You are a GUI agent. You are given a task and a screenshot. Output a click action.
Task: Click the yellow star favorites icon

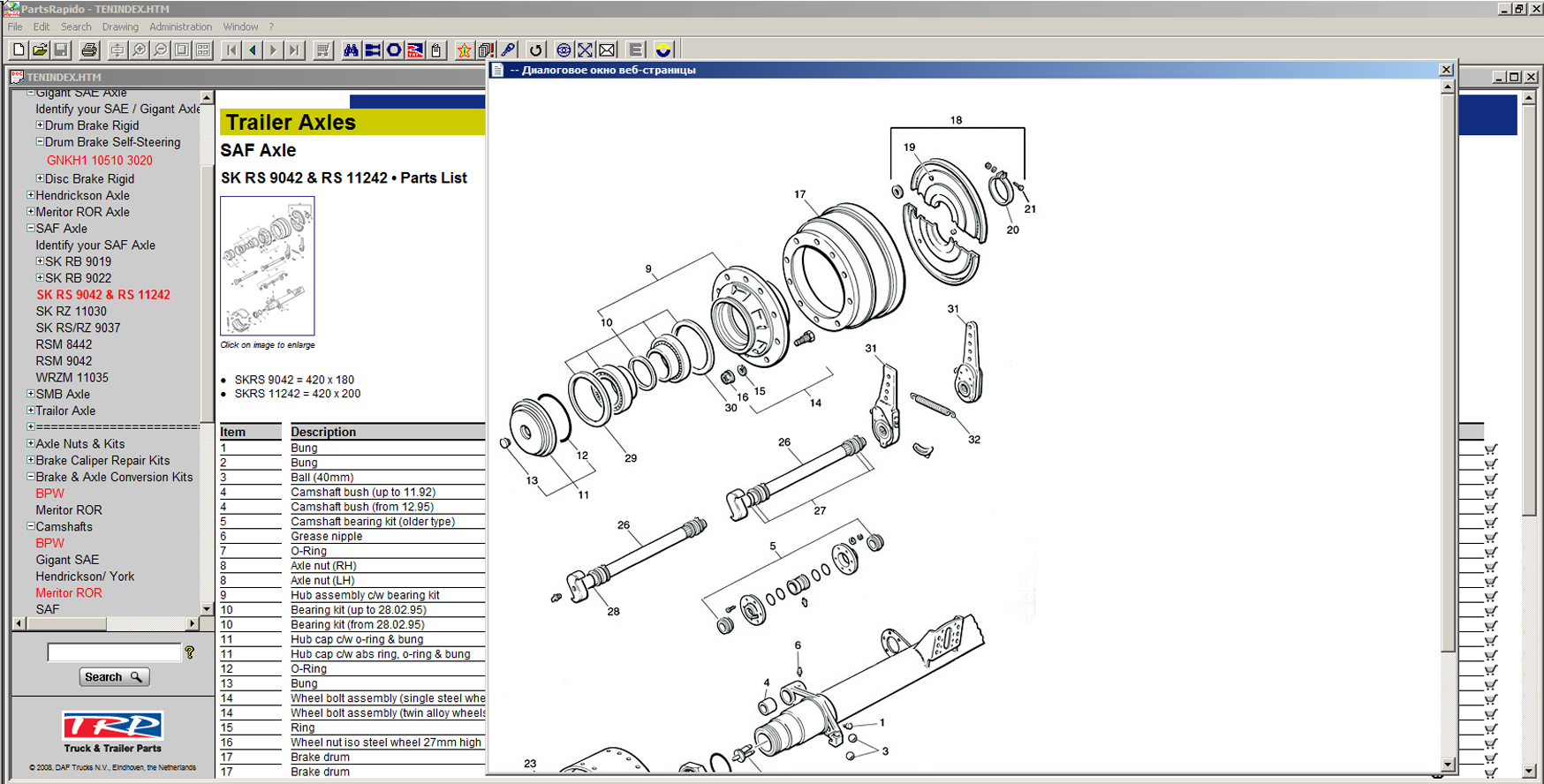(464, 50)
